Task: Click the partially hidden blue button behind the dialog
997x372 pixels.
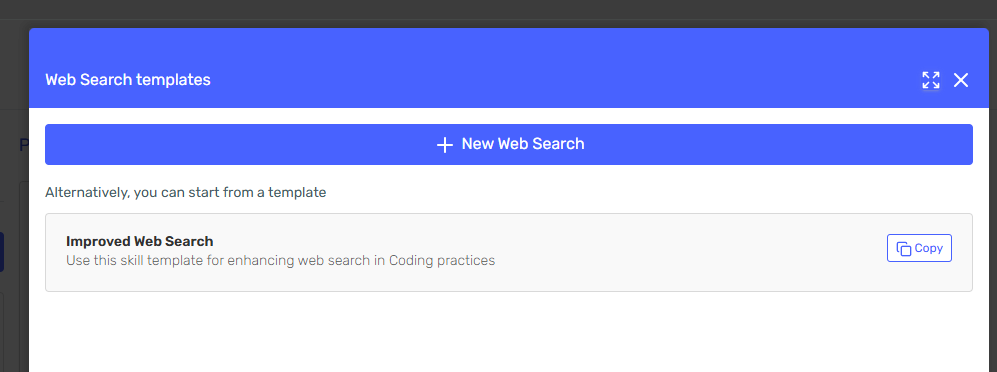Action: click(x=2, y=252)
